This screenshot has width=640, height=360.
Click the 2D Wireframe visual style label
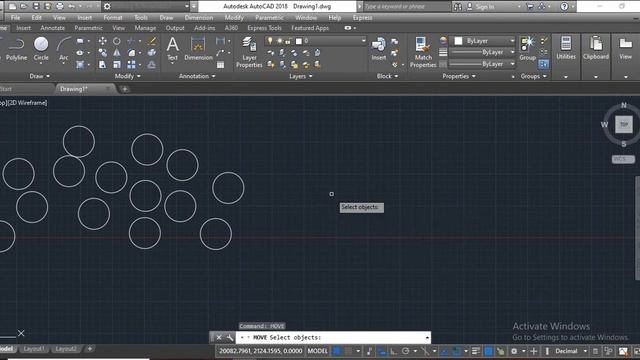[28, 103]
